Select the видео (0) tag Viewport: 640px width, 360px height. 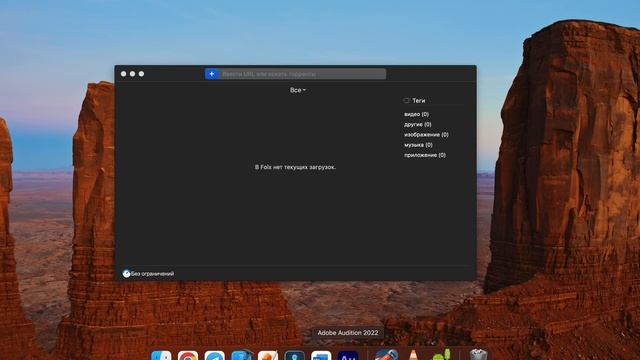[x=416, y=114]
